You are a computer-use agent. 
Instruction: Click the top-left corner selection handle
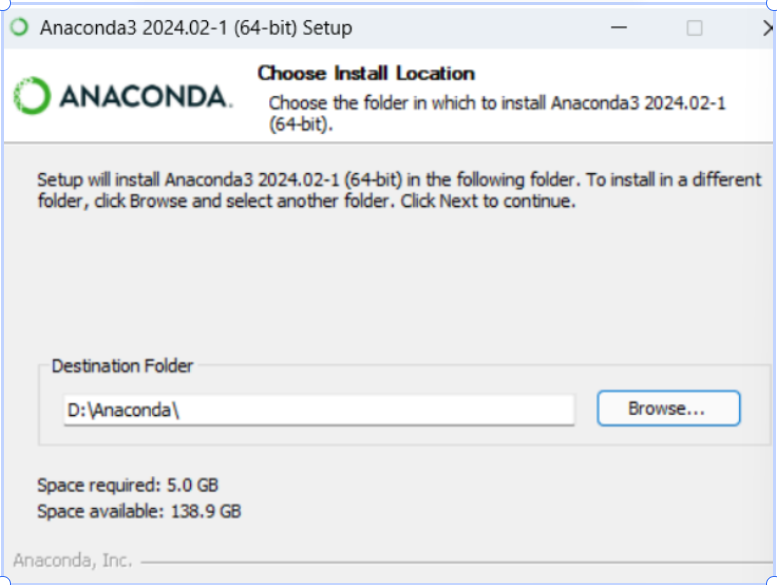click(x=4, y=4)
